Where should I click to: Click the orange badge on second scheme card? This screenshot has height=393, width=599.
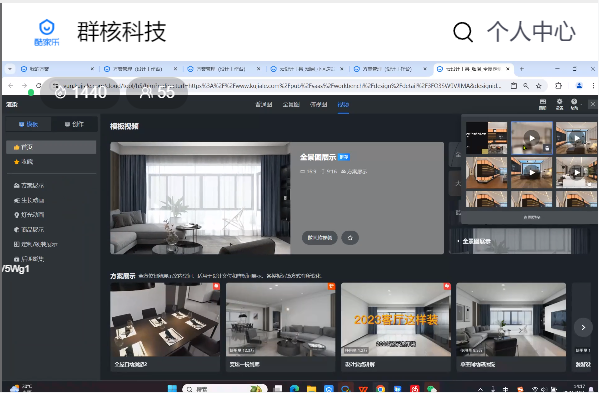pyautogui.click(x=331, y=286)
